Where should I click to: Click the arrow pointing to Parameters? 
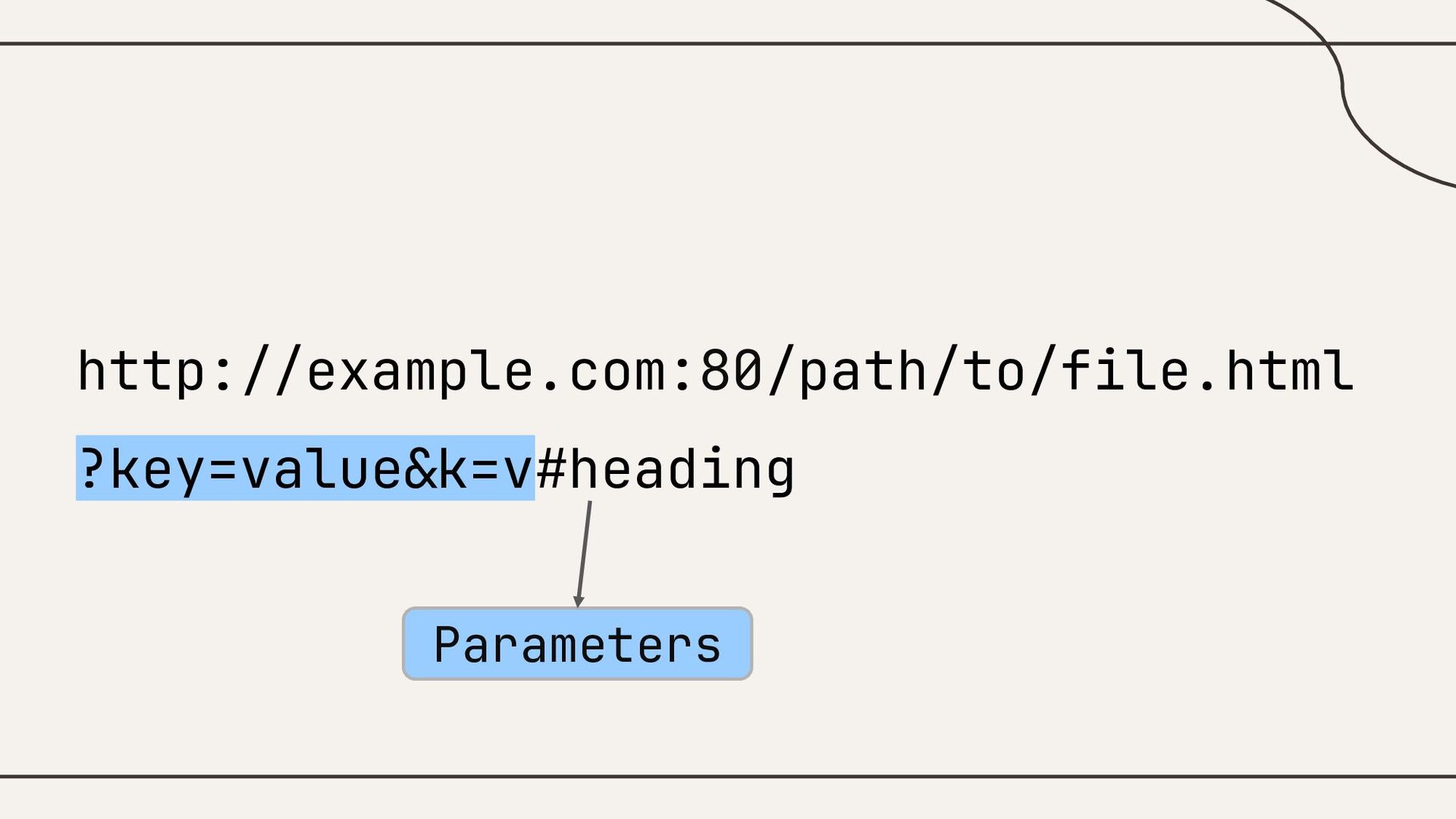584,554
